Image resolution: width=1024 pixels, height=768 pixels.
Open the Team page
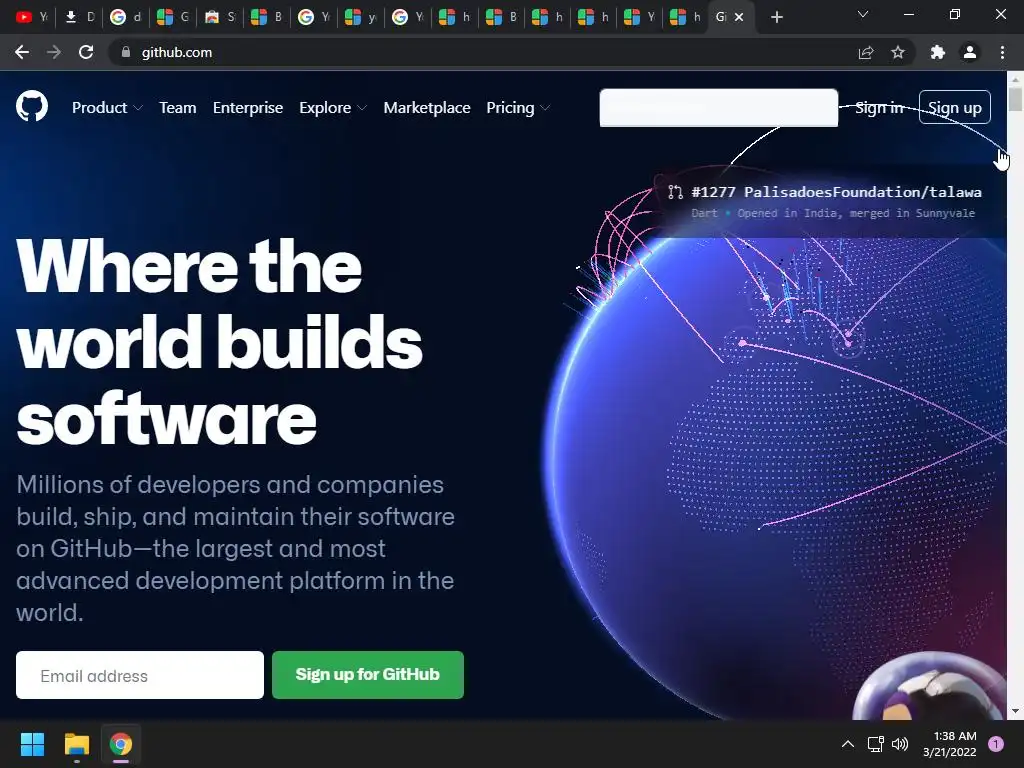tap(178, 108)
